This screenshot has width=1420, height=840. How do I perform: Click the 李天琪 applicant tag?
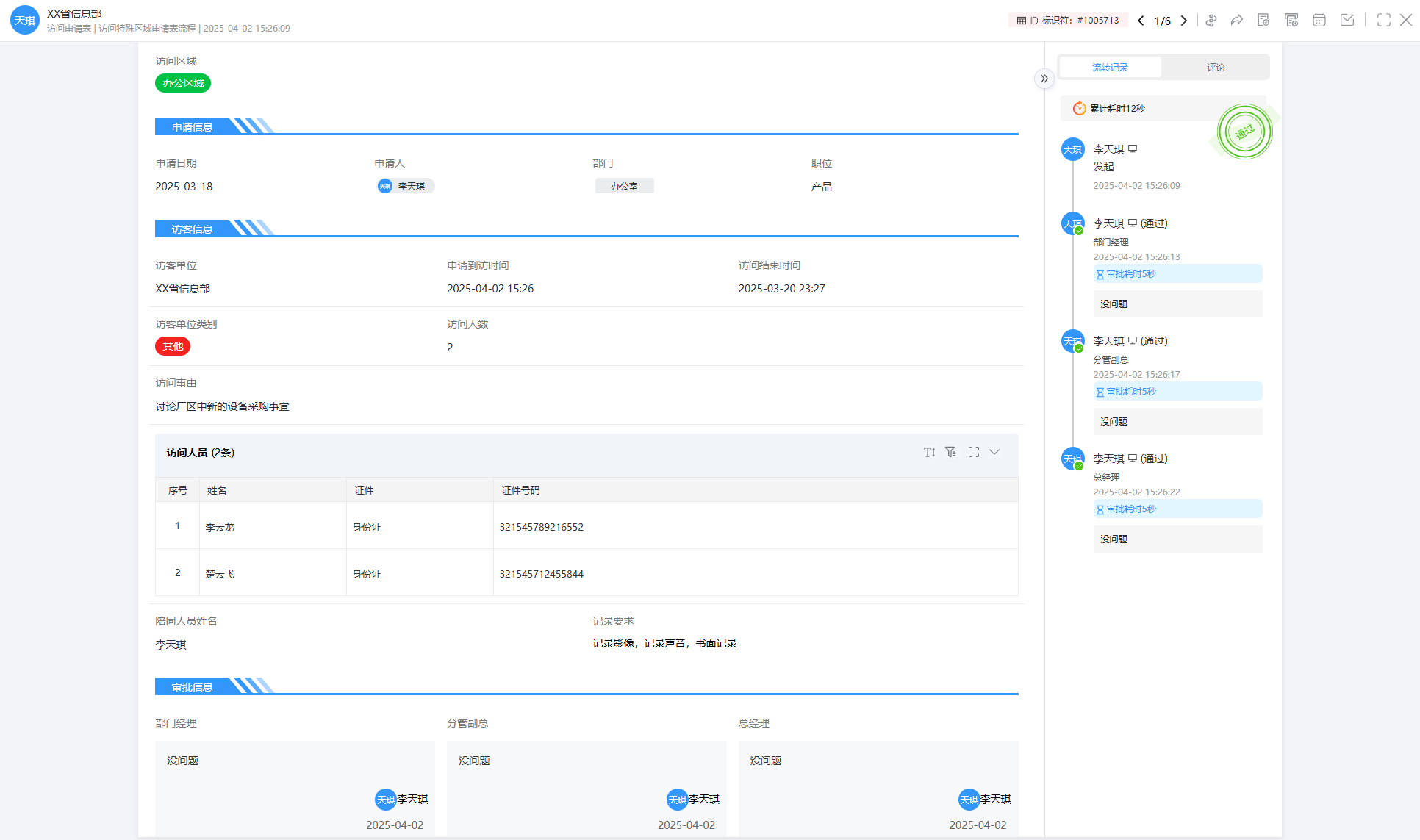pos(405,186)
